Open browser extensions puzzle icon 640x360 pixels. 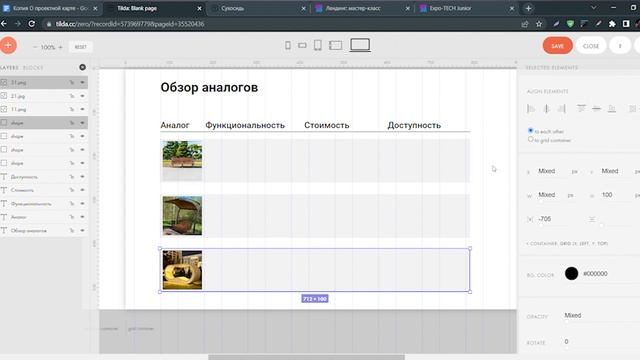pyautogui.click(x=612, y=24)
